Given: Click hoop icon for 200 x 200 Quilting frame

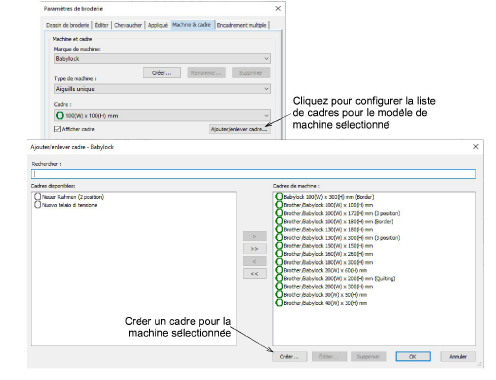Looking at the screenshot, I should [279, 278].
